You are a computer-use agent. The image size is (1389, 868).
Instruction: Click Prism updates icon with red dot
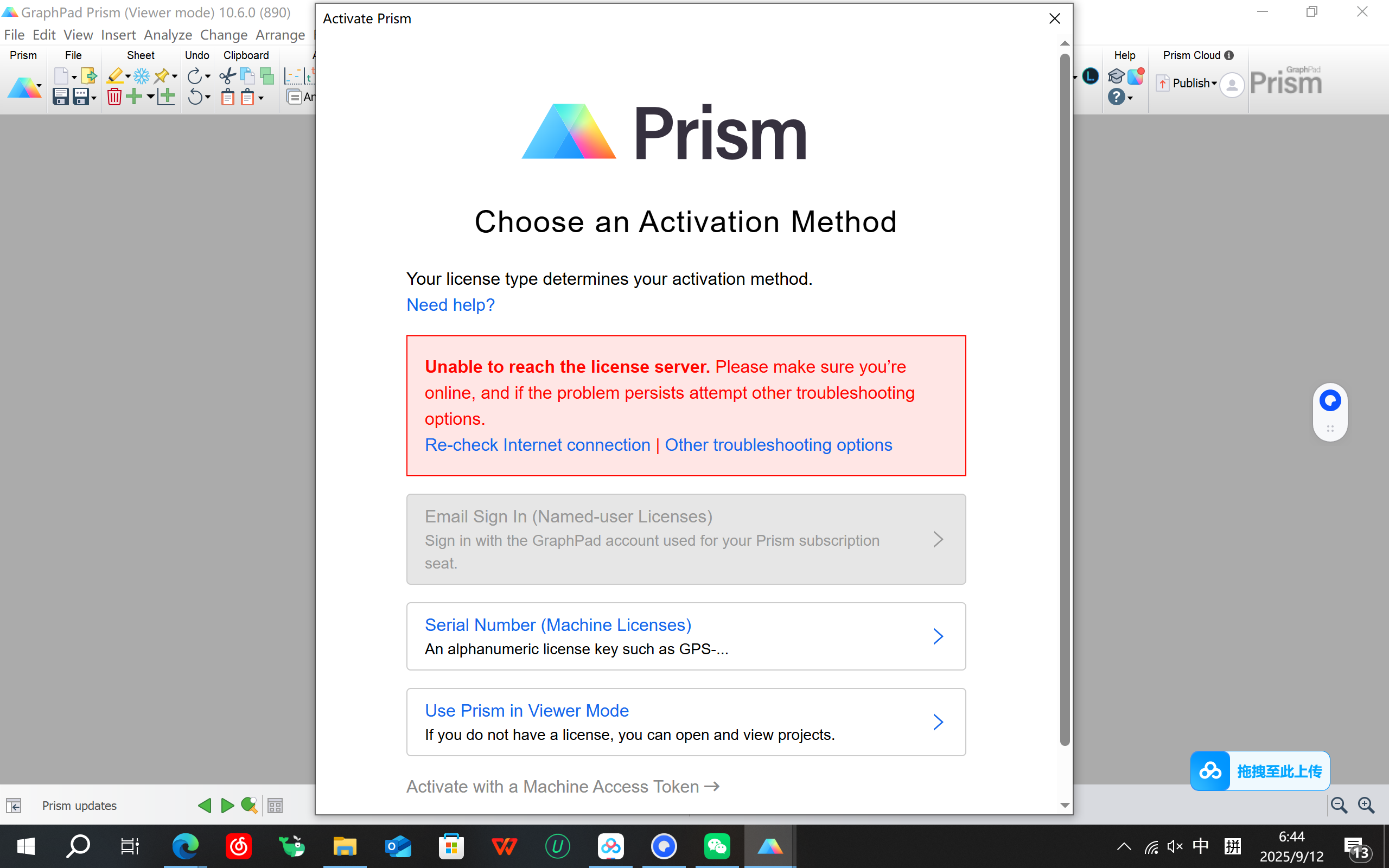coord(1135,76)
